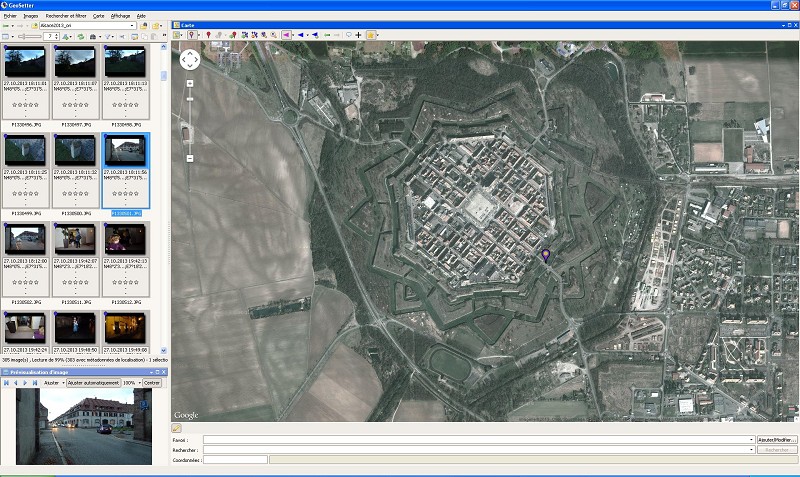
Task: Click the purple location marker on map
Action: point(546,256)
